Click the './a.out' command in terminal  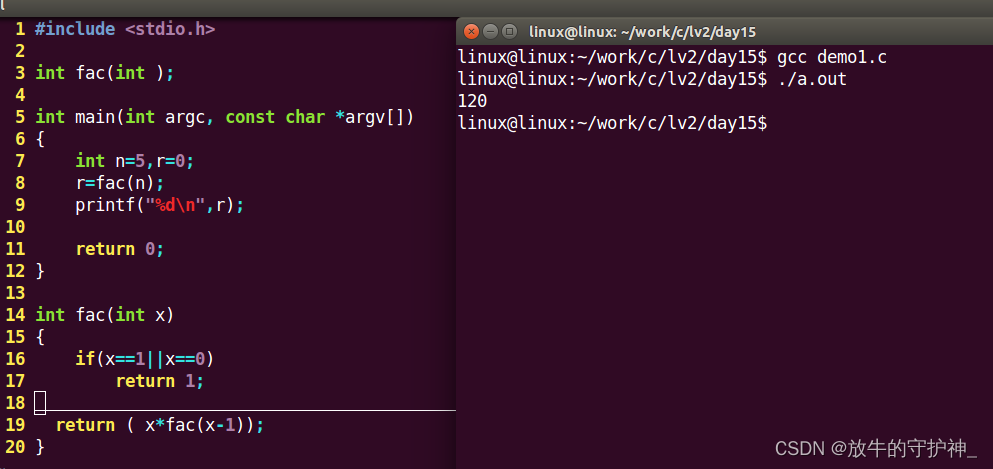812,80
